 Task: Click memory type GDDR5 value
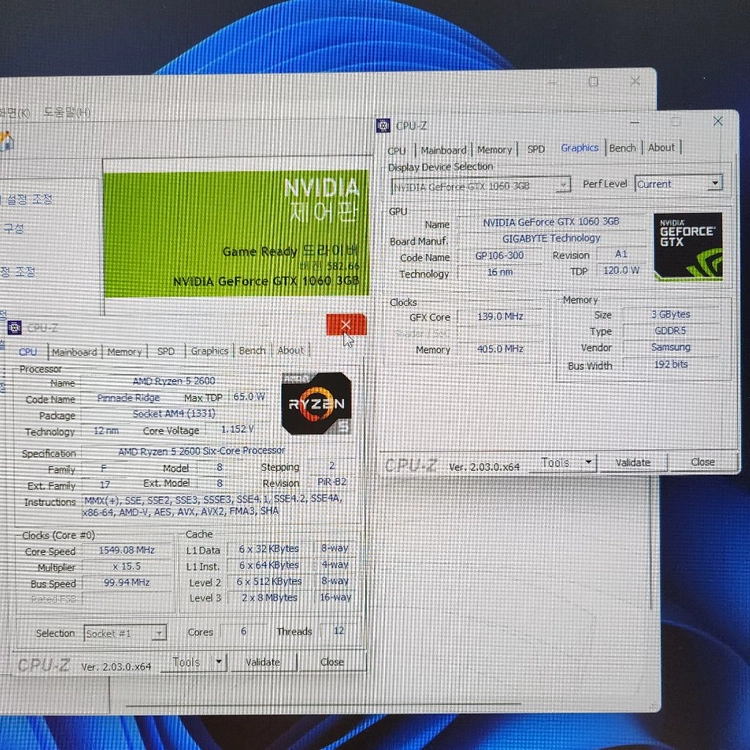click(671, 331)
